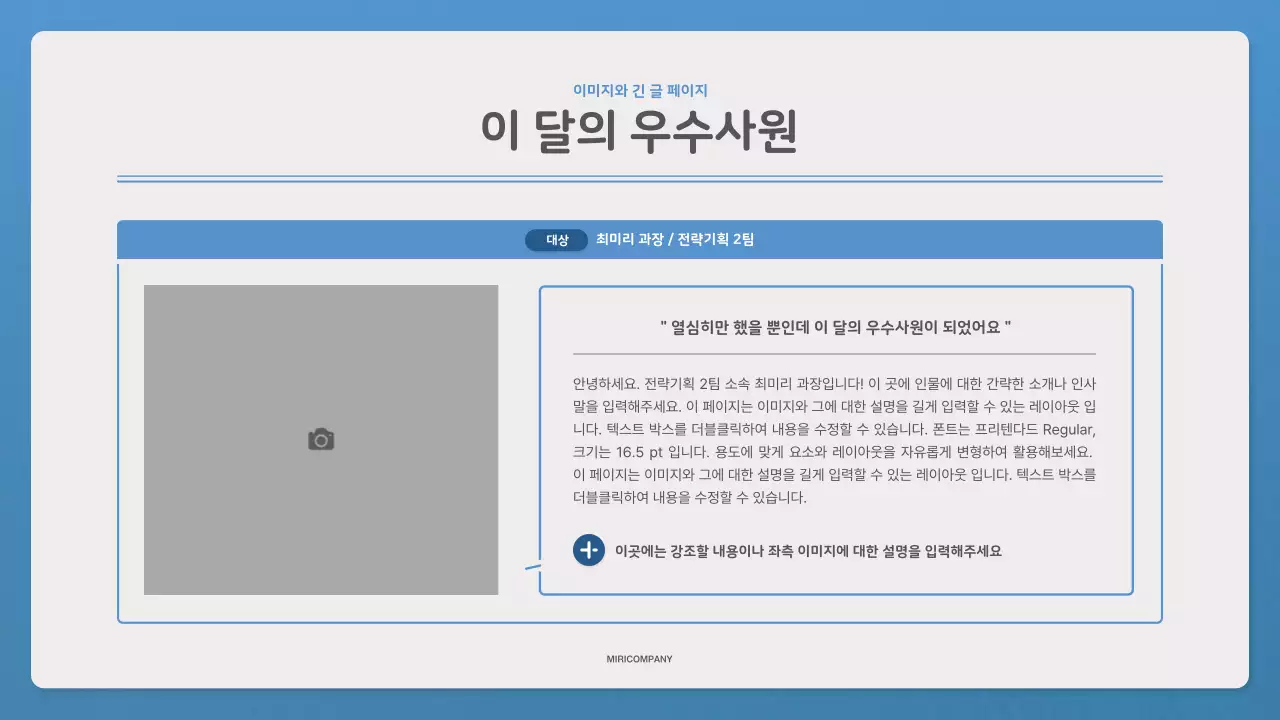Select the double underline below the main title
Image resolution: width=1280 pixels, height=720 pixels.
tap(639, 176)
